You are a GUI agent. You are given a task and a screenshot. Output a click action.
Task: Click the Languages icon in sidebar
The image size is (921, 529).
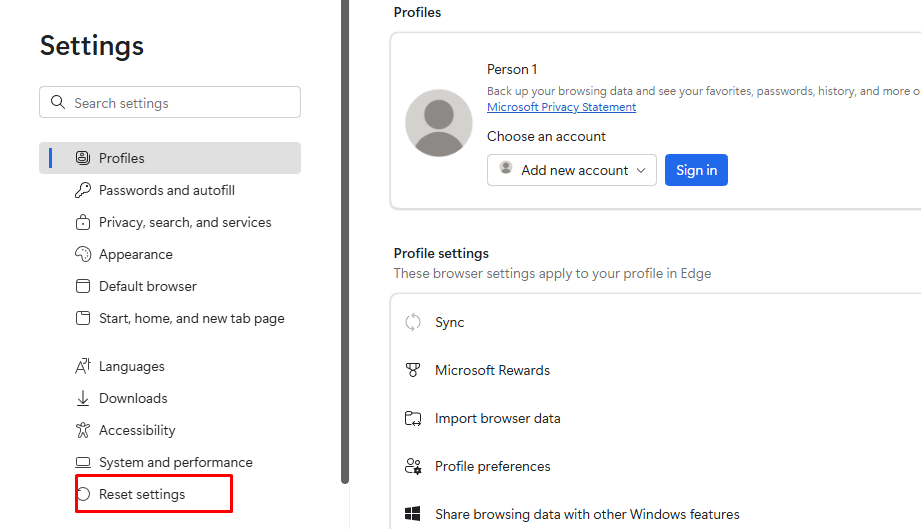pyautogui.click(x=83, y=366)
